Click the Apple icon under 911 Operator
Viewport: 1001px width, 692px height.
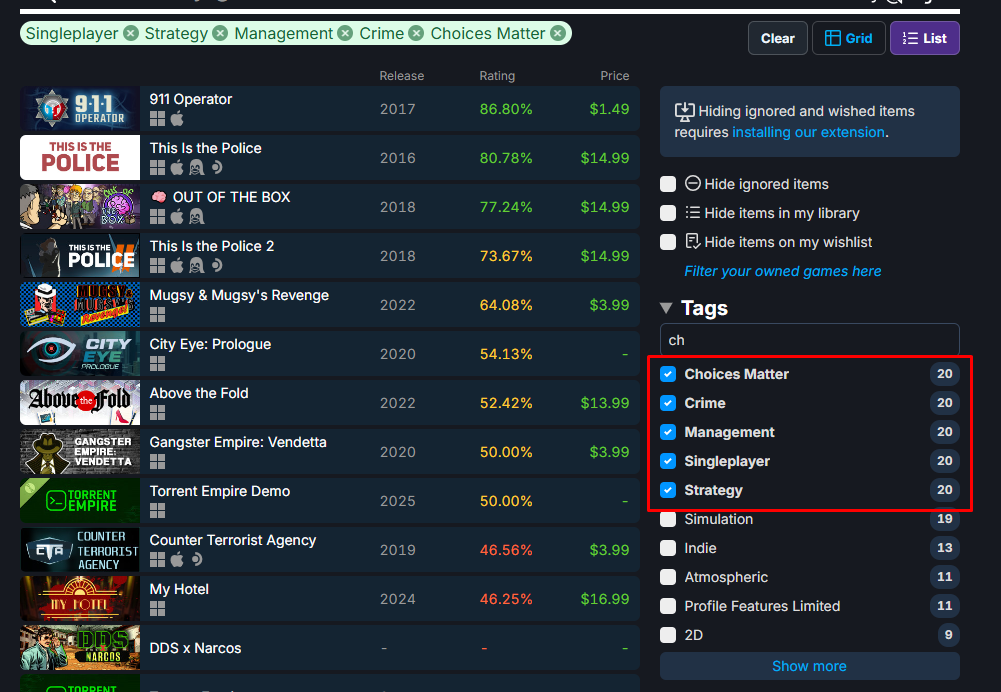(177, 119)
